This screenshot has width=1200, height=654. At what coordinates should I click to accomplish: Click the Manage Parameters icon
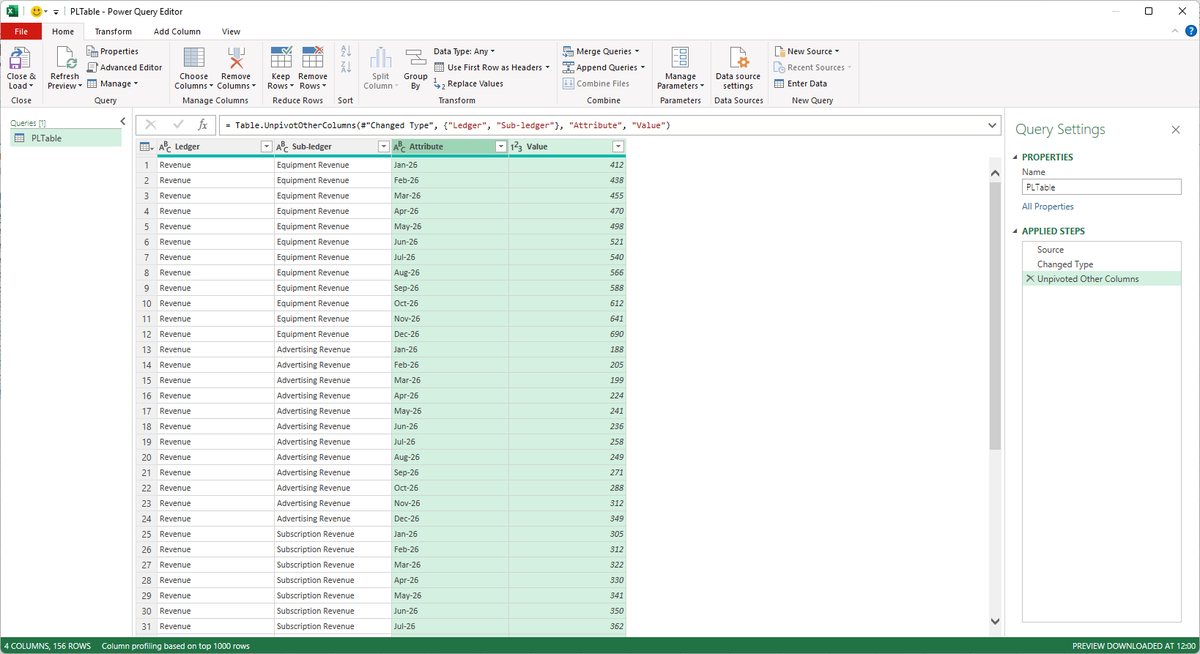(680, 59)
